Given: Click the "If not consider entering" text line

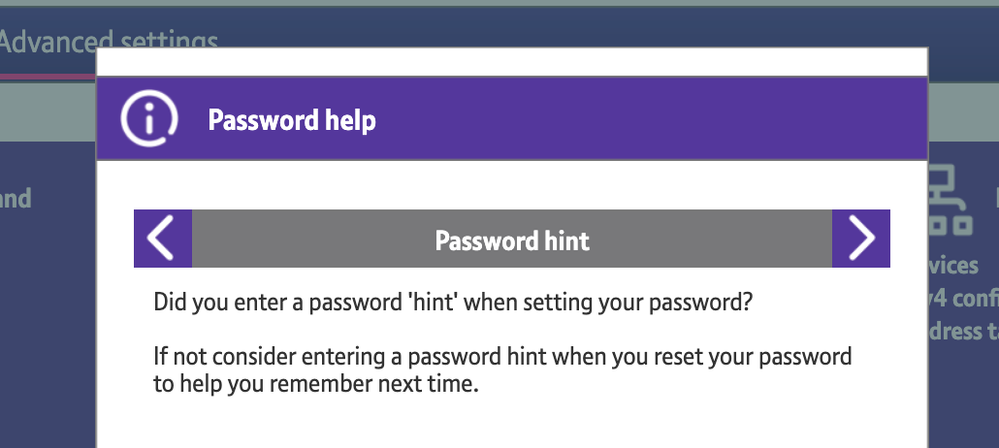Looking at the screenshot, I should [502, 356].
